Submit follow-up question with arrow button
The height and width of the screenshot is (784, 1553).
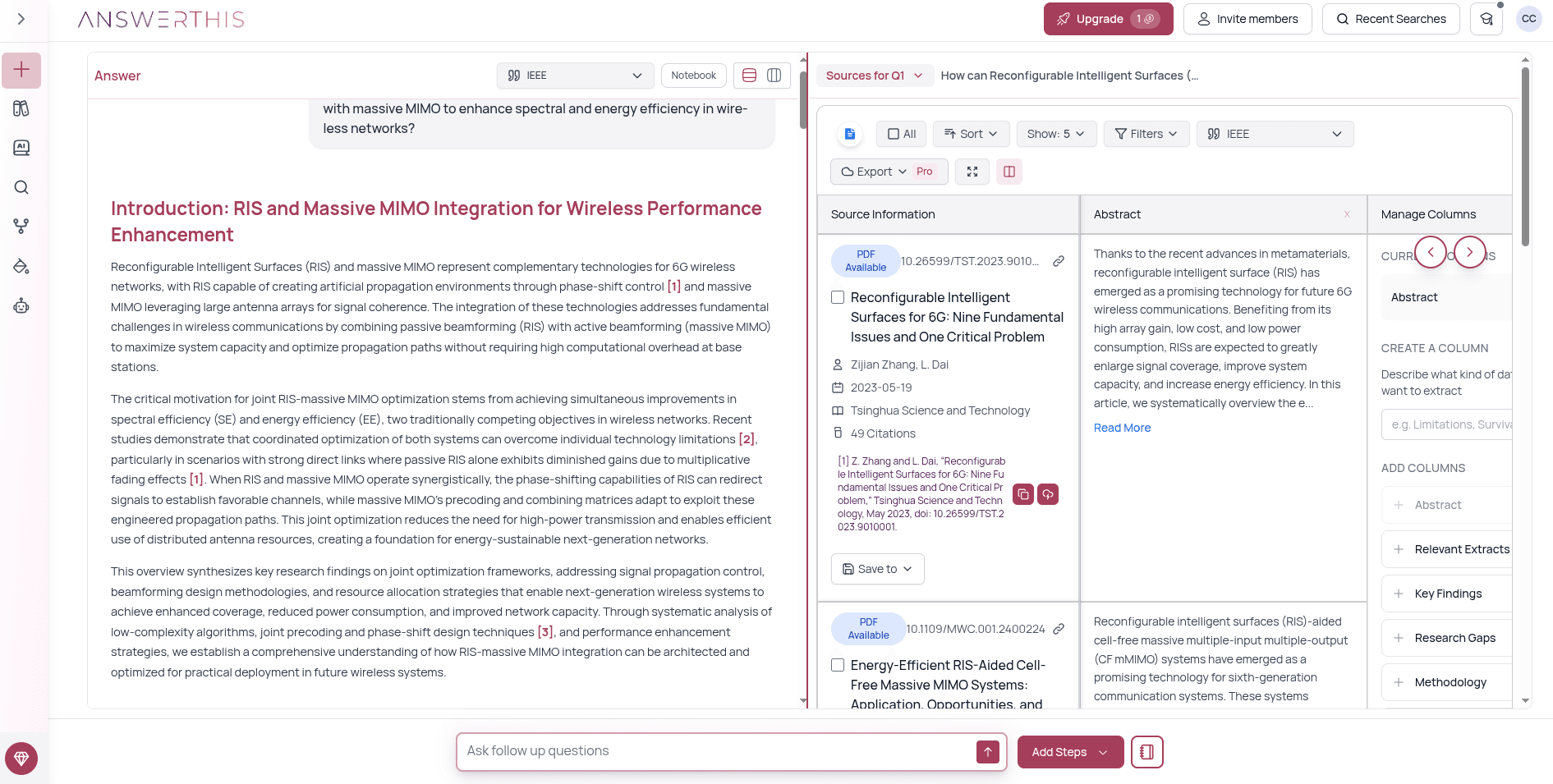(987, 752)
